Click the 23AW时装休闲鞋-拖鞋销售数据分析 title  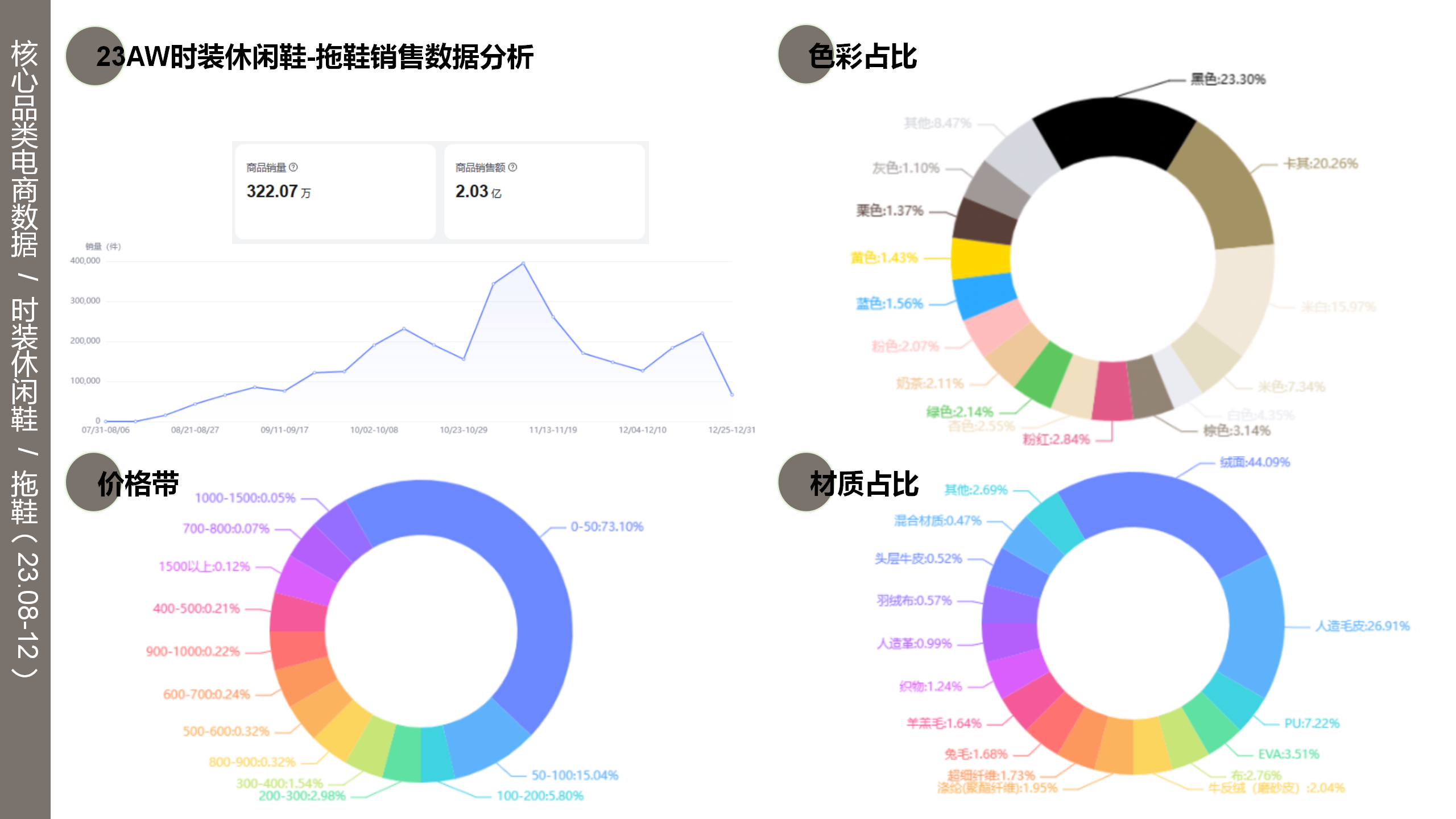point(315,57)
